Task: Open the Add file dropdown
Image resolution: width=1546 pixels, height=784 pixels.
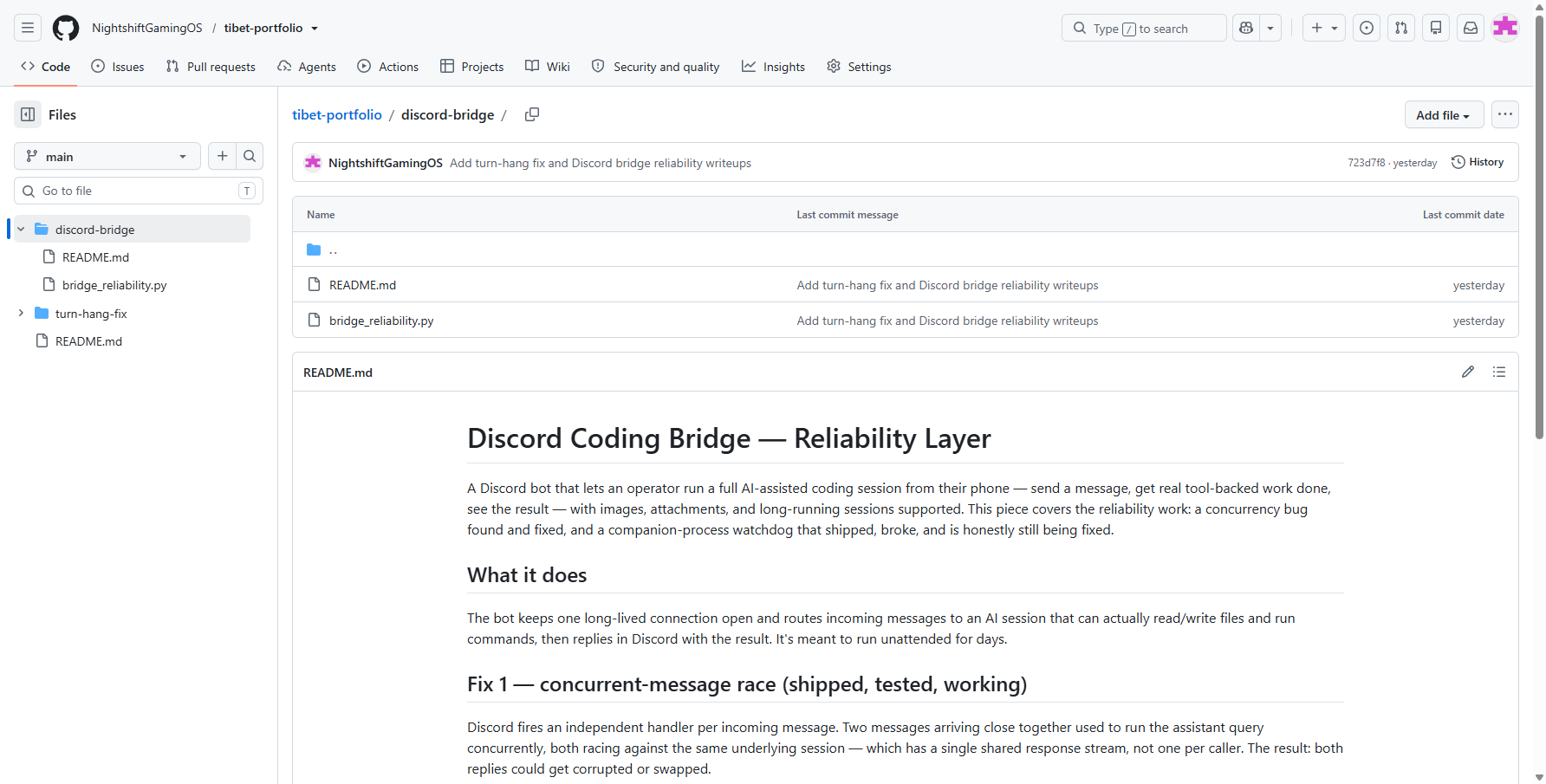Action: coord(1444,114)
